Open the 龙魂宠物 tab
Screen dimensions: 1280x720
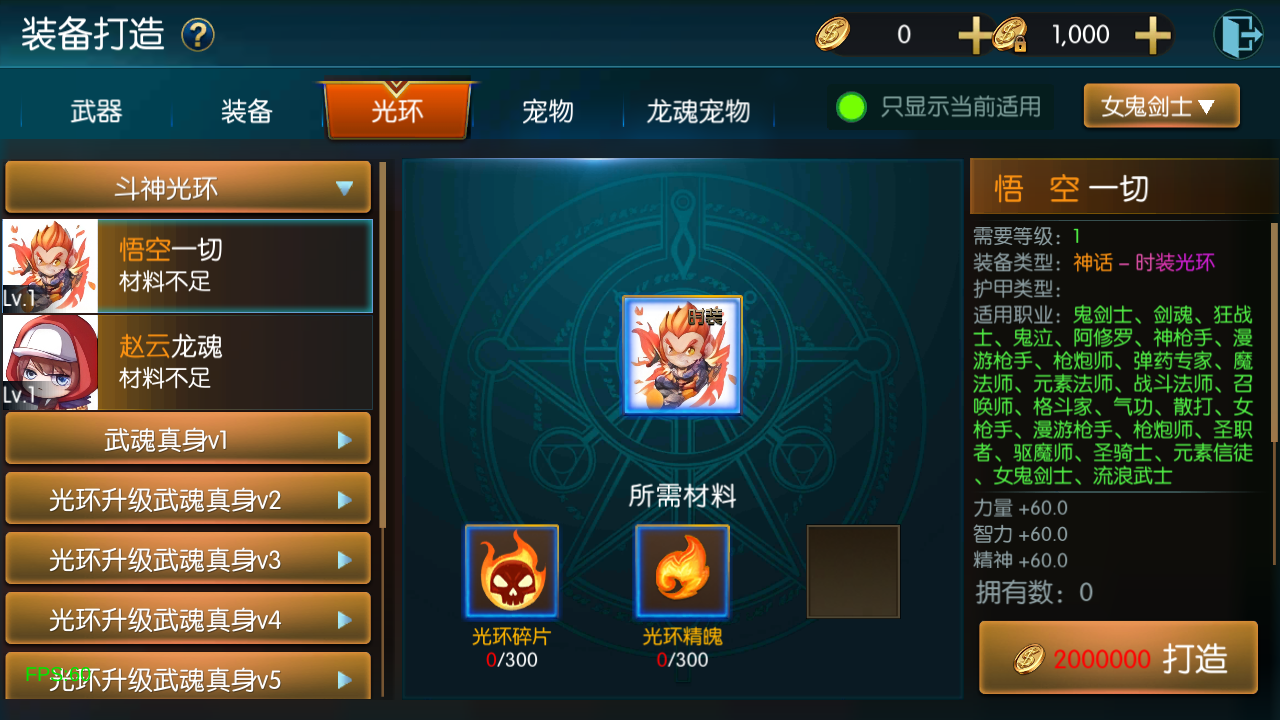coord(698,111)
